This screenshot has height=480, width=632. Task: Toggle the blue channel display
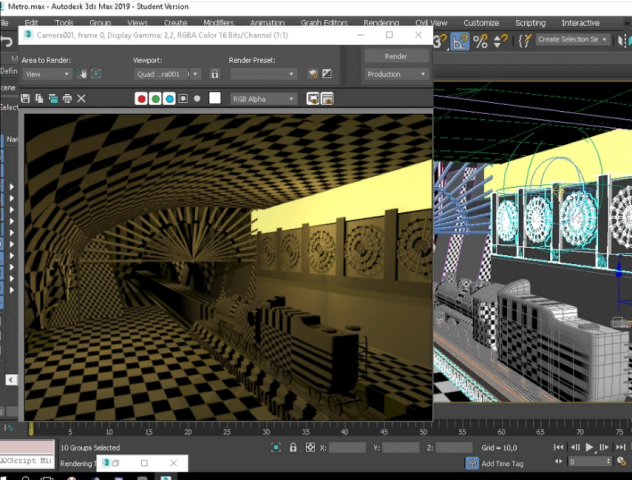(169, 99)
